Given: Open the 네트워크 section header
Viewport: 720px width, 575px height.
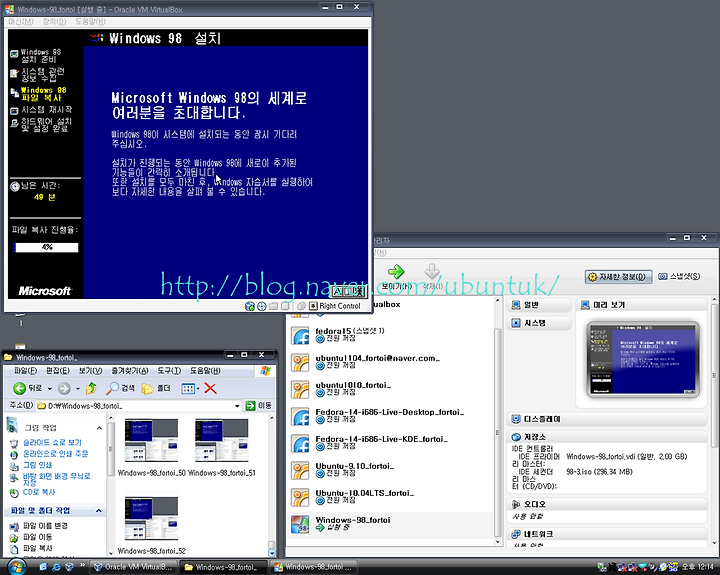Looking at the screenshot, I should point(607,534).
